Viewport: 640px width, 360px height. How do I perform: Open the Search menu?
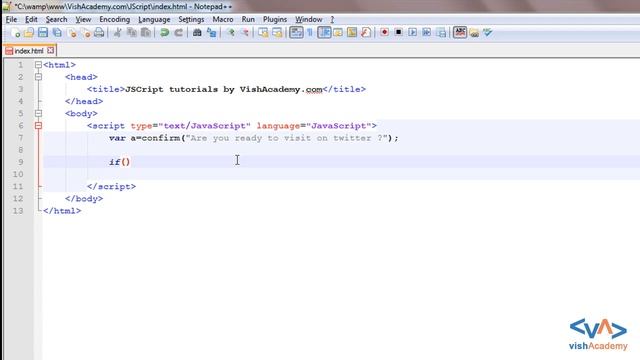pyautogui.click(x=56, y=20)
